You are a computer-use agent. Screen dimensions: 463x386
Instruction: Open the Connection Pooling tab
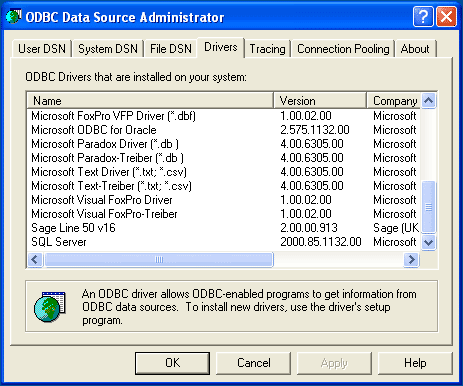click(x=343, y=49)
